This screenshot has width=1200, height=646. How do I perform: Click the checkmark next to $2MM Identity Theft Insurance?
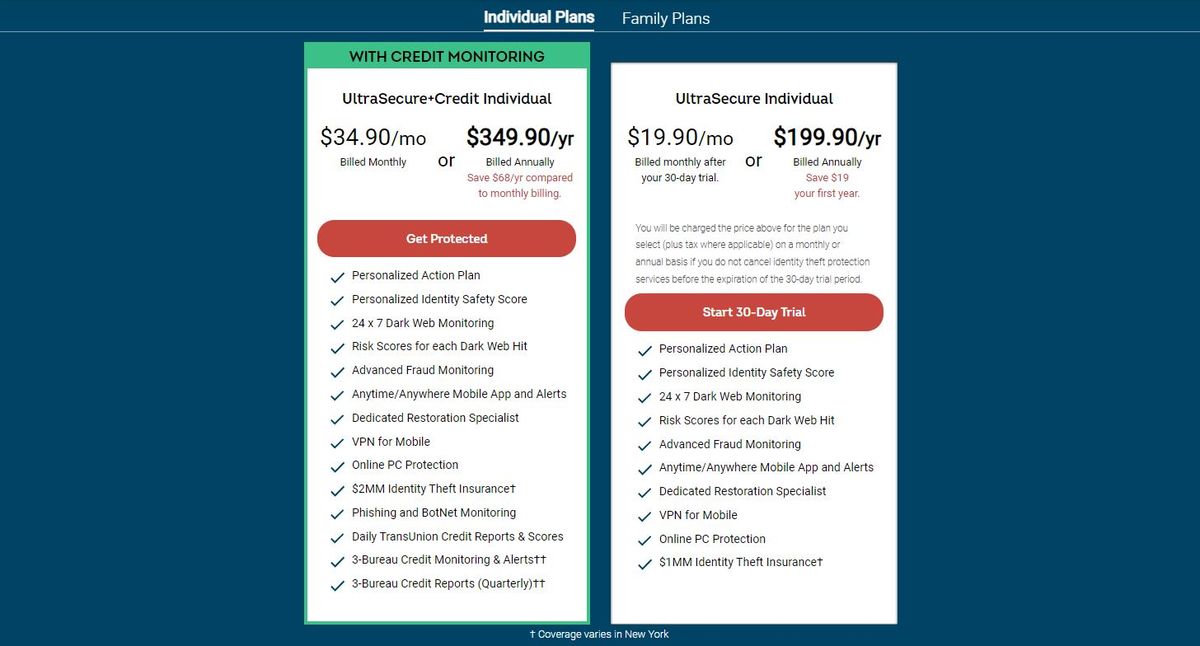pos(337,490)
